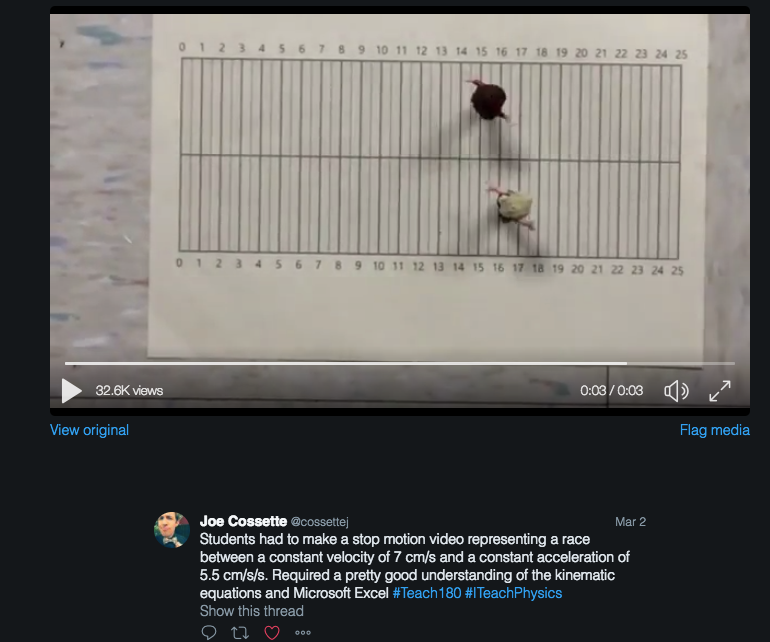Play the stop motion video
The image size is (770, 642).
pos(72,391)
